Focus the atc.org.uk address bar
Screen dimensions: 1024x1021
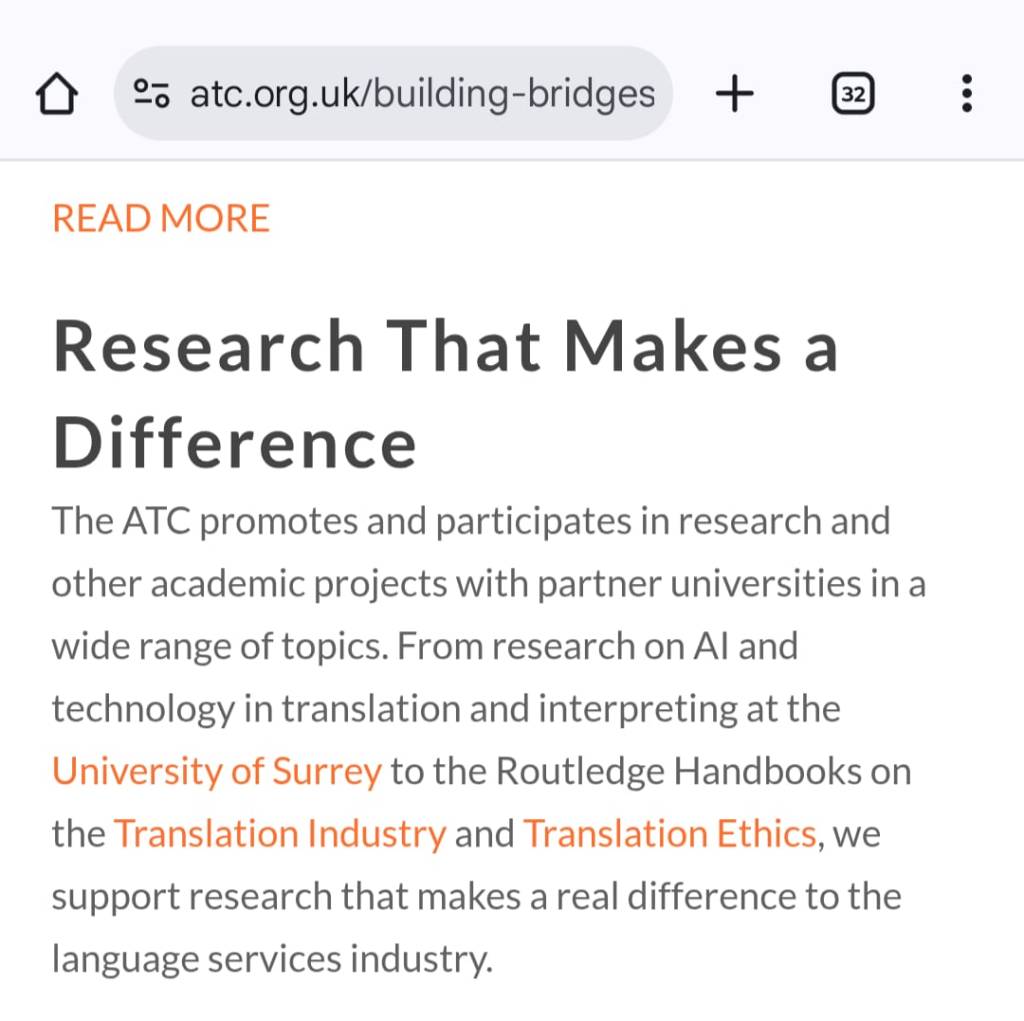(x=422, y=94)
